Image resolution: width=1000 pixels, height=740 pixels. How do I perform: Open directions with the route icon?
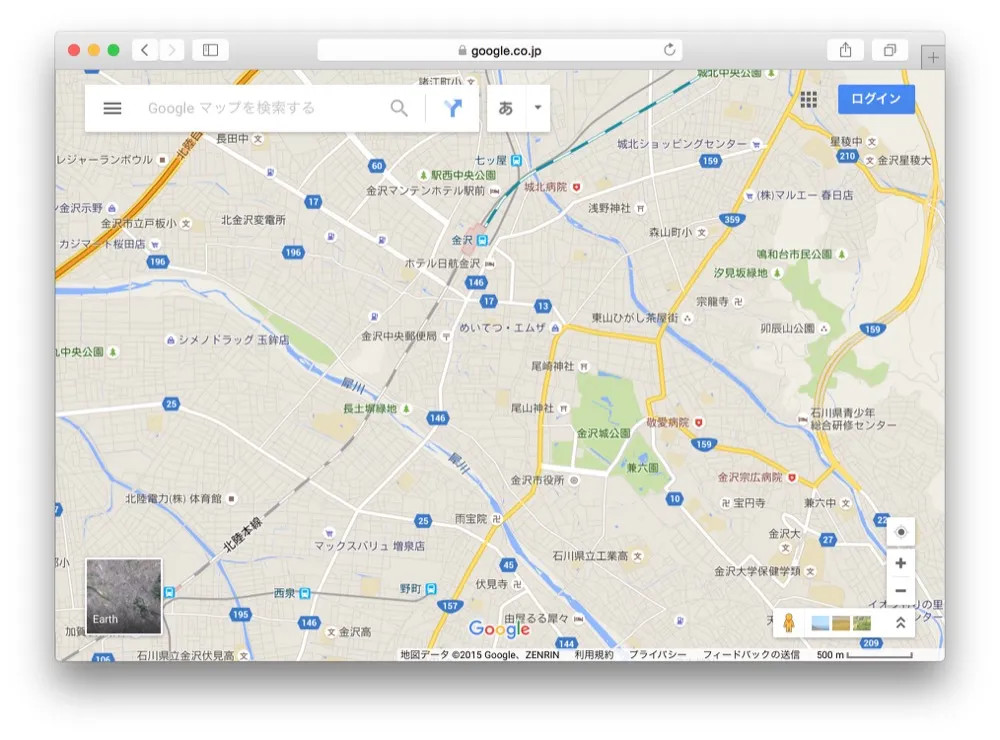tap(454, 108)
